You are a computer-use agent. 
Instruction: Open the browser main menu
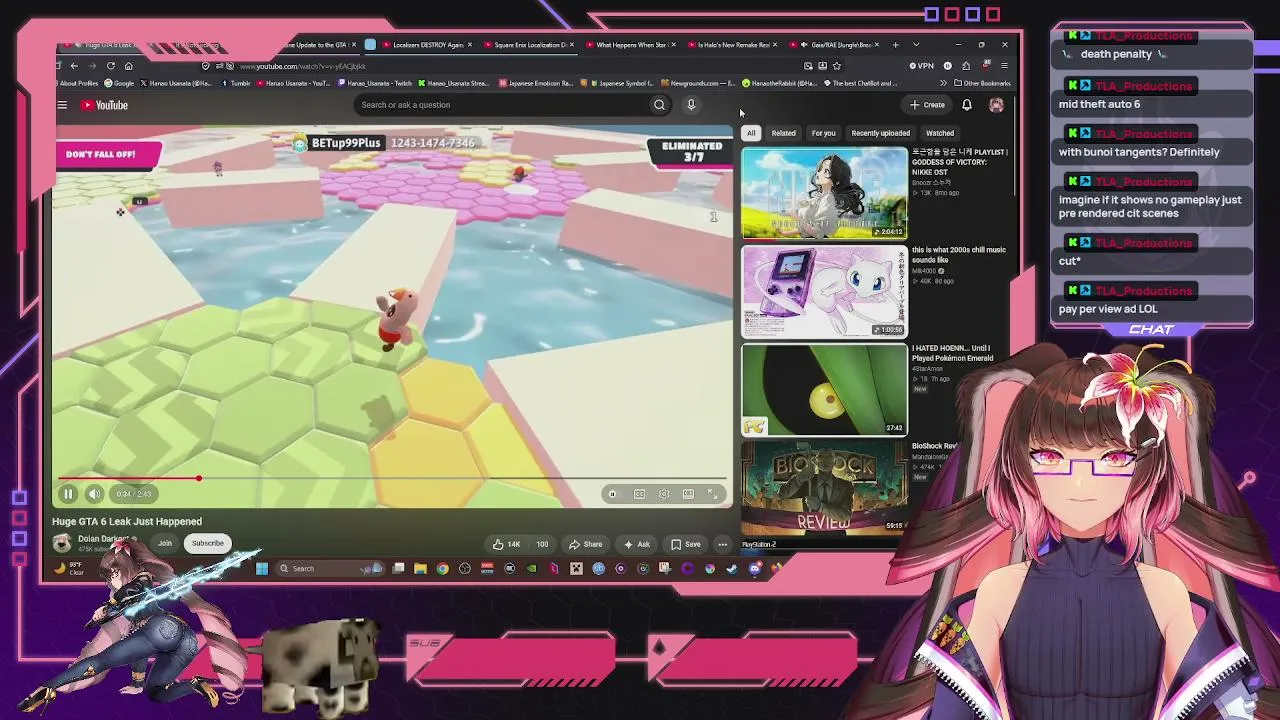1004,66
